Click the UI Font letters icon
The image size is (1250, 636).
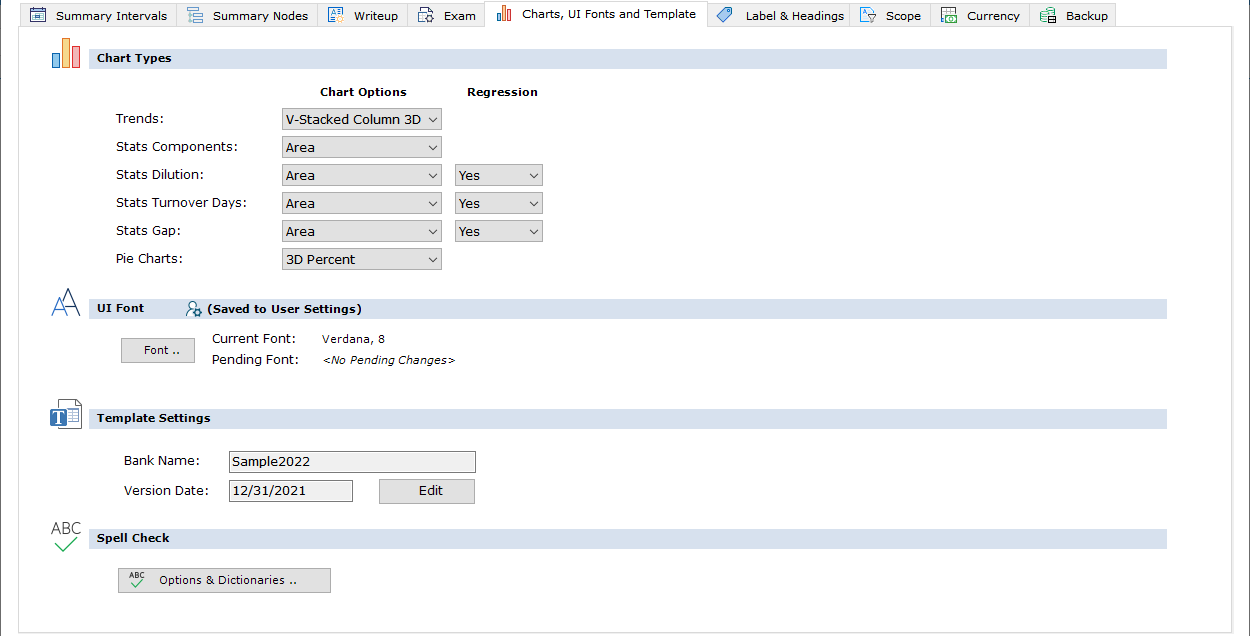(66, 303)
